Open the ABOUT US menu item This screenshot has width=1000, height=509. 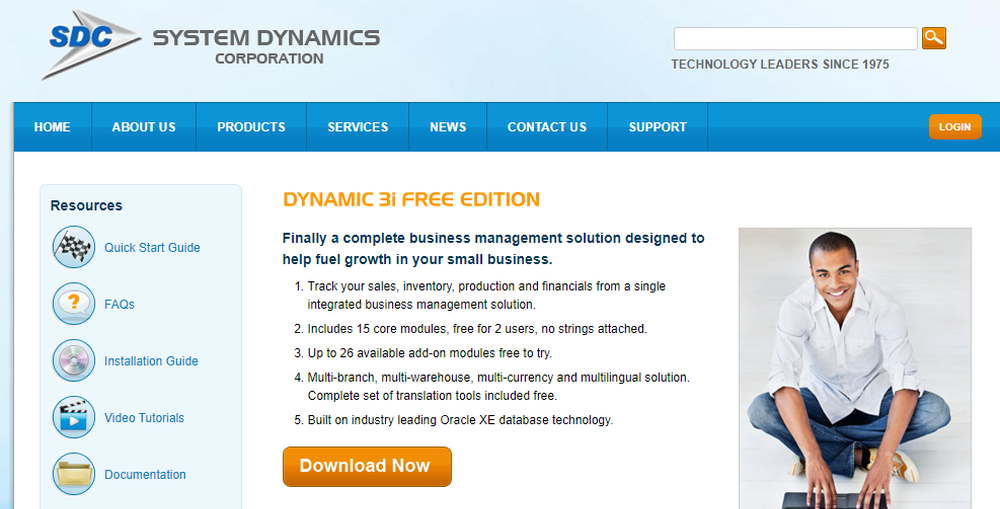pyautogui.click(x=144, y=127)
